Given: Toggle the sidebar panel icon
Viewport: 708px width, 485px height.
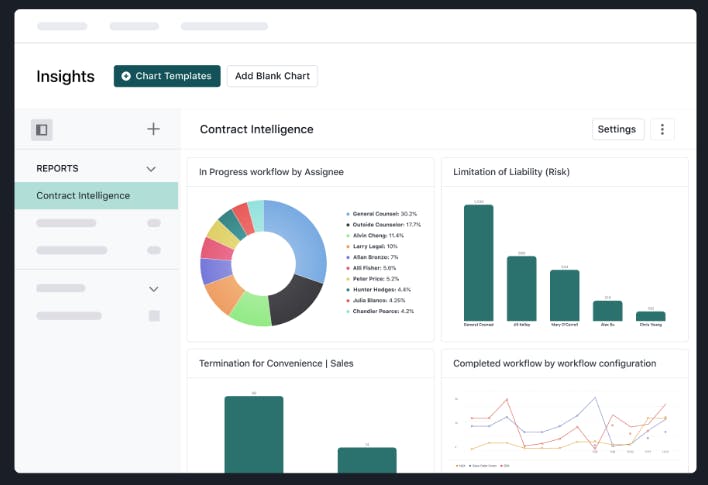Looking at the screenshot, I should click(42, 130).
